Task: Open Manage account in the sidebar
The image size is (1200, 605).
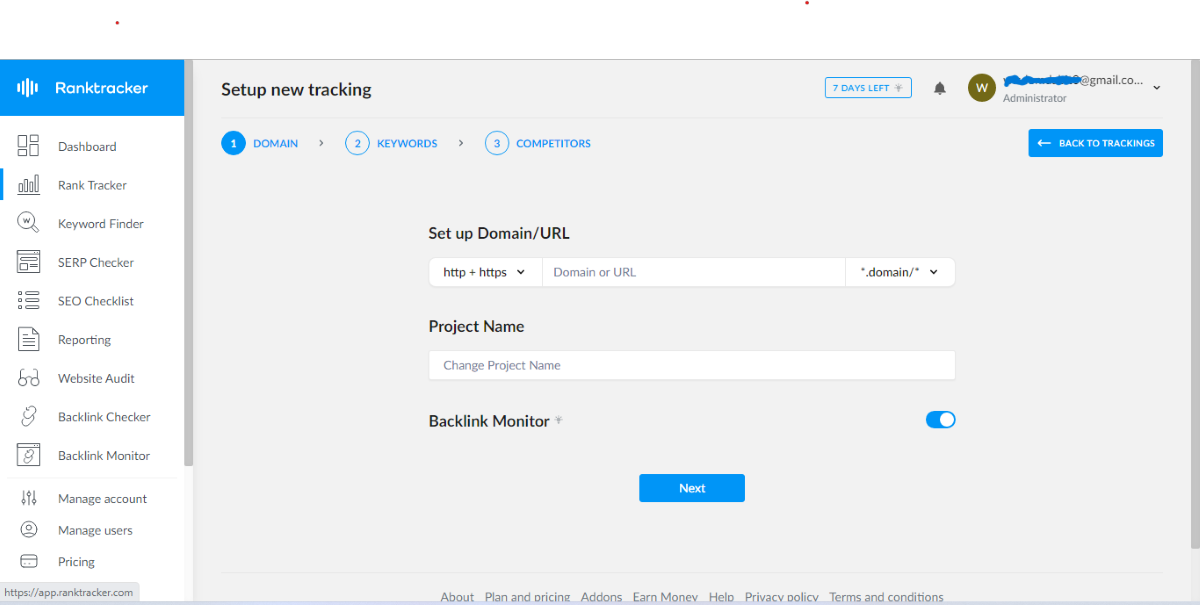Action: tap(102, 499)
